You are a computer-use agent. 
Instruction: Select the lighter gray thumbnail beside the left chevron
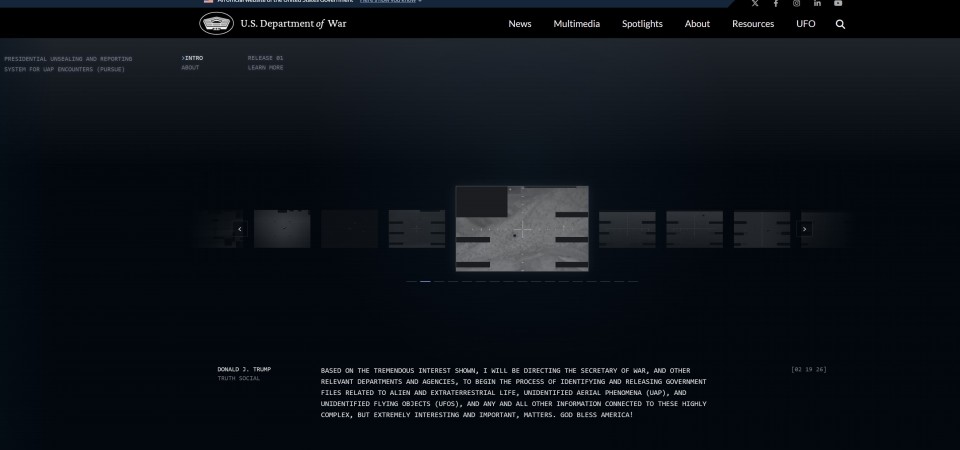click(x=282, y=229)
